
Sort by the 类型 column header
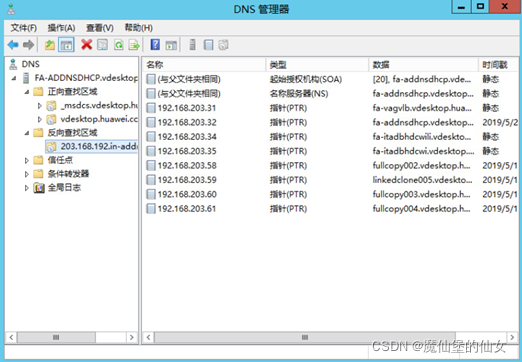317,65
